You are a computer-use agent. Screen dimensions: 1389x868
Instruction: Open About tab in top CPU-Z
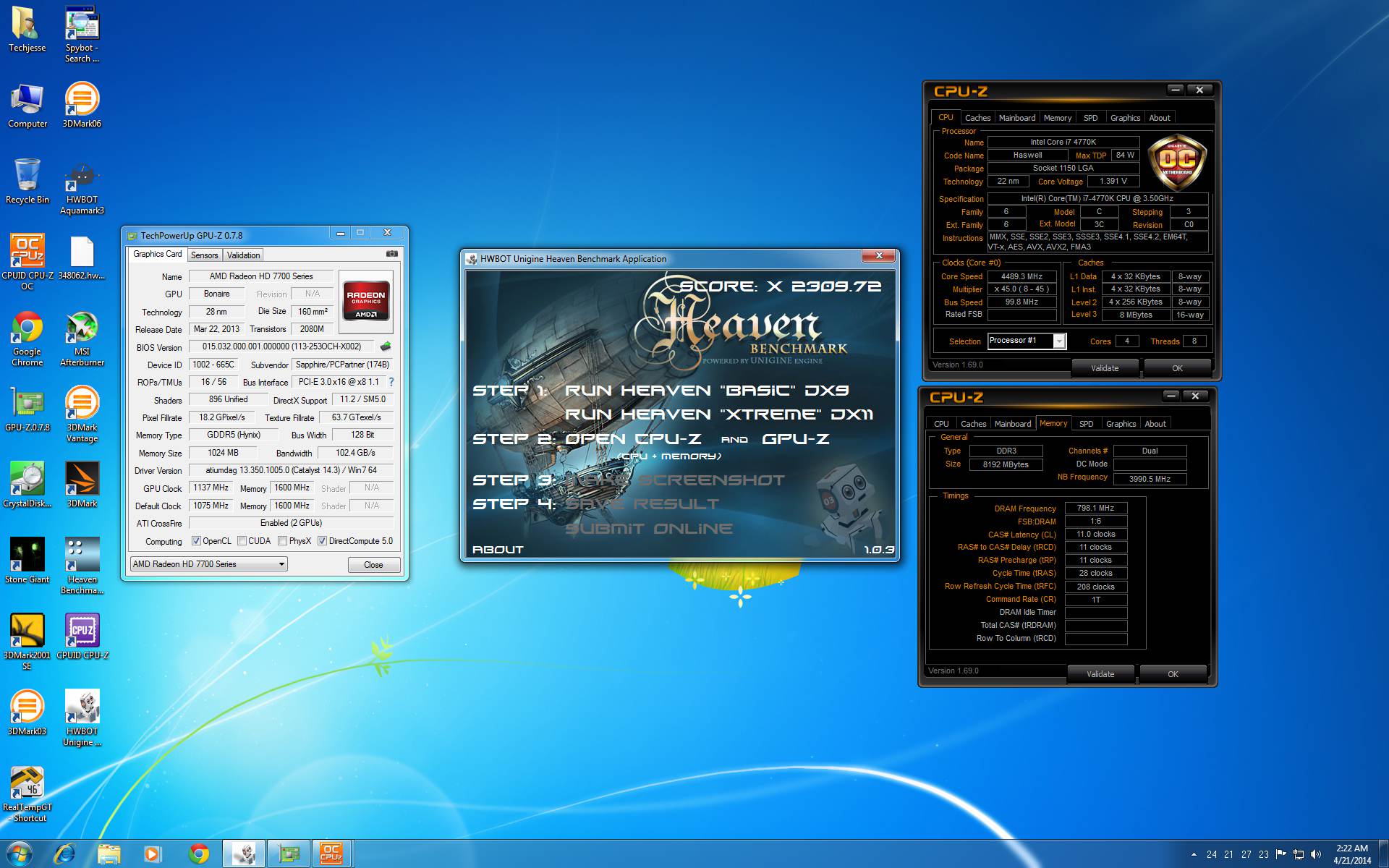click(1160, 118)
